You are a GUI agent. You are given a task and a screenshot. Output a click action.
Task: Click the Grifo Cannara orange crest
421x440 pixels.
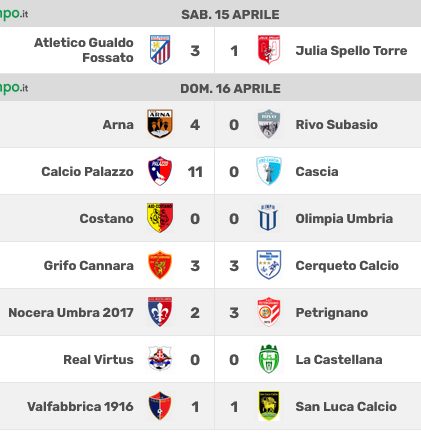(x=160, y=265)
